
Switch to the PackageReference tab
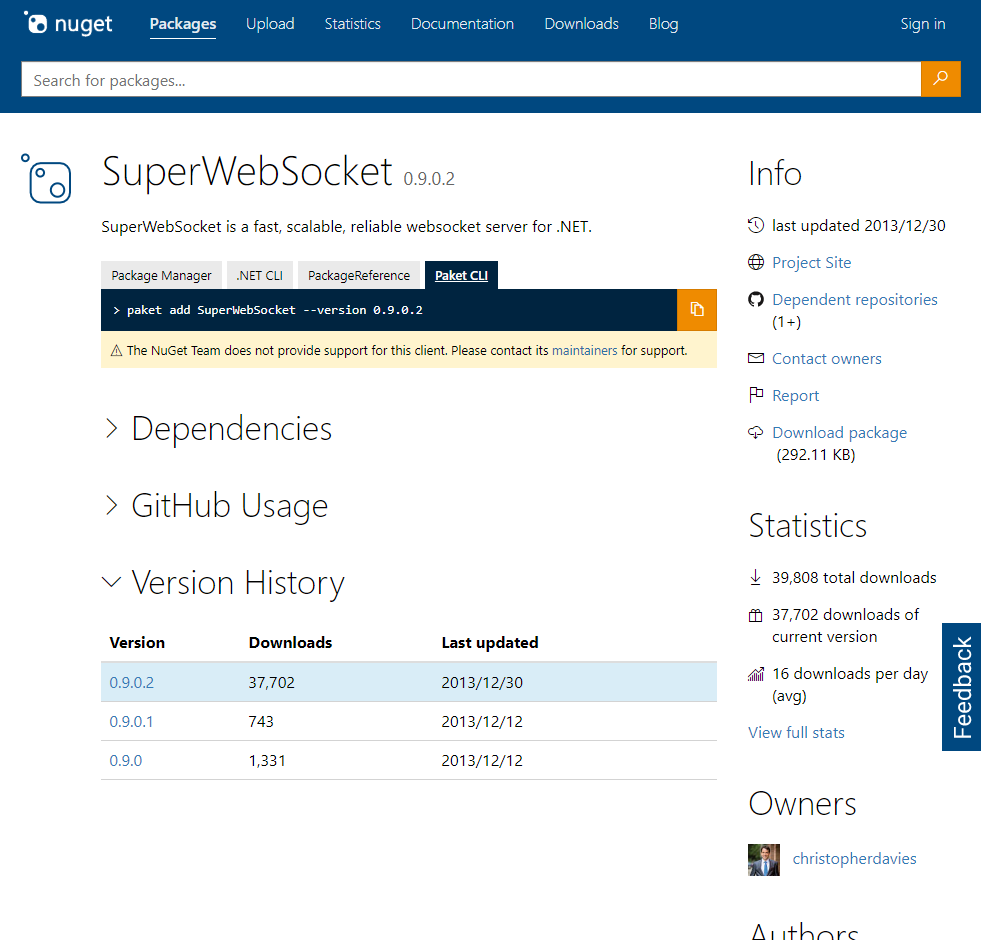coord(359,275)
